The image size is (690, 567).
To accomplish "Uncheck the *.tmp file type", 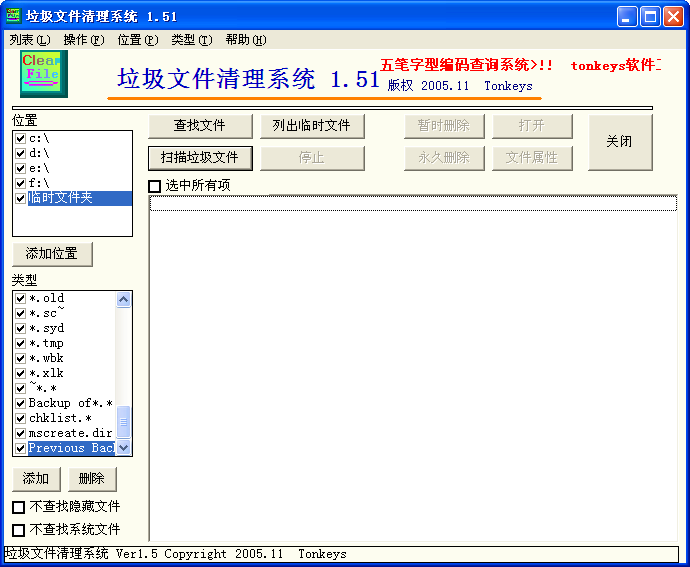I will click(21, 343).
